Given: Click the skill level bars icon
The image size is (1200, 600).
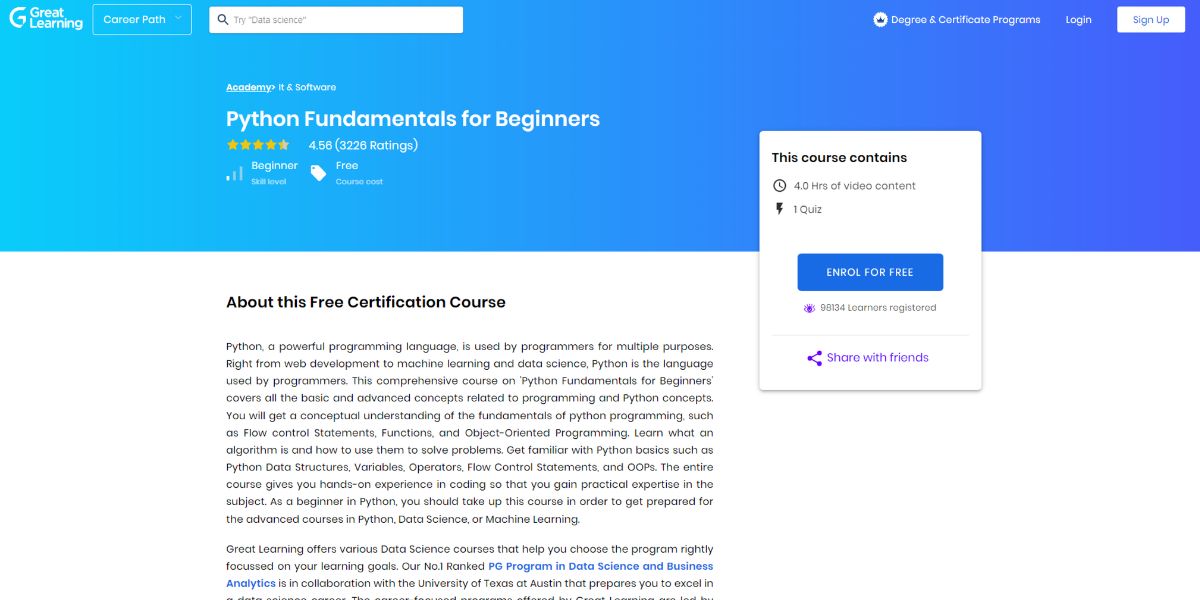Looking at the screenshot, I should tap(234, 173).
